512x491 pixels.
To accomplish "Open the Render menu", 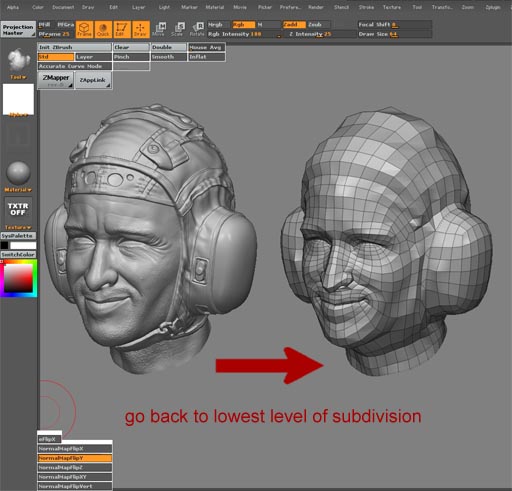I will click(316, 7).
